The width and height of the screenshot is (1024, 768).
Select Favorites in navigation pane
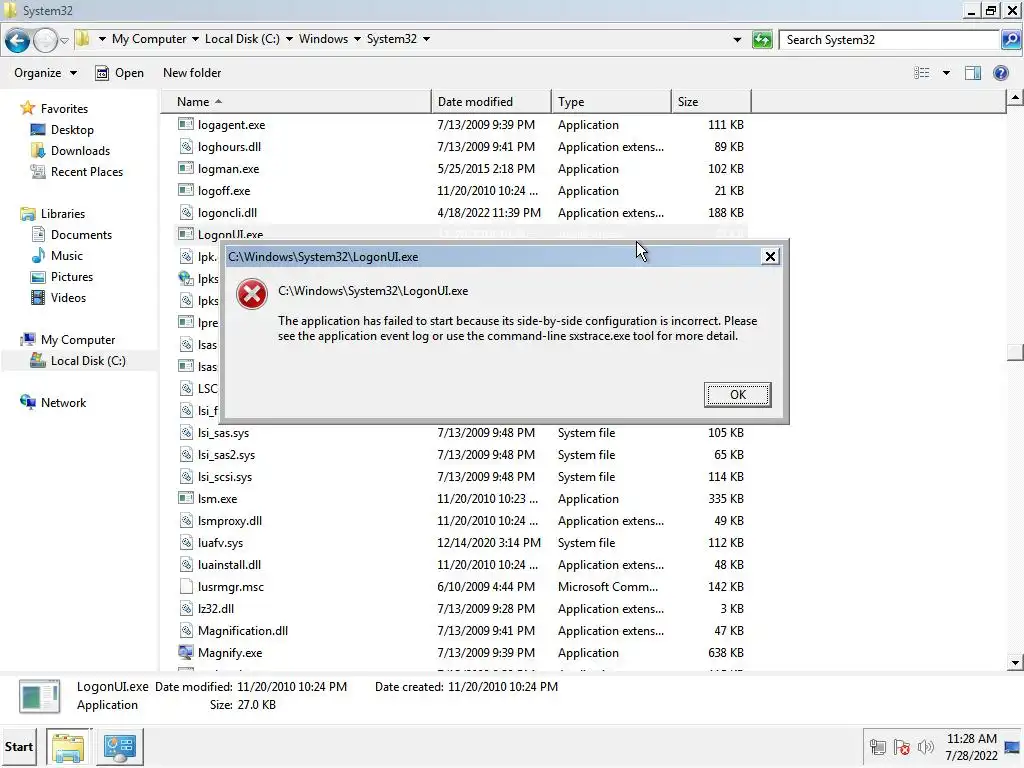coord(64,108)
